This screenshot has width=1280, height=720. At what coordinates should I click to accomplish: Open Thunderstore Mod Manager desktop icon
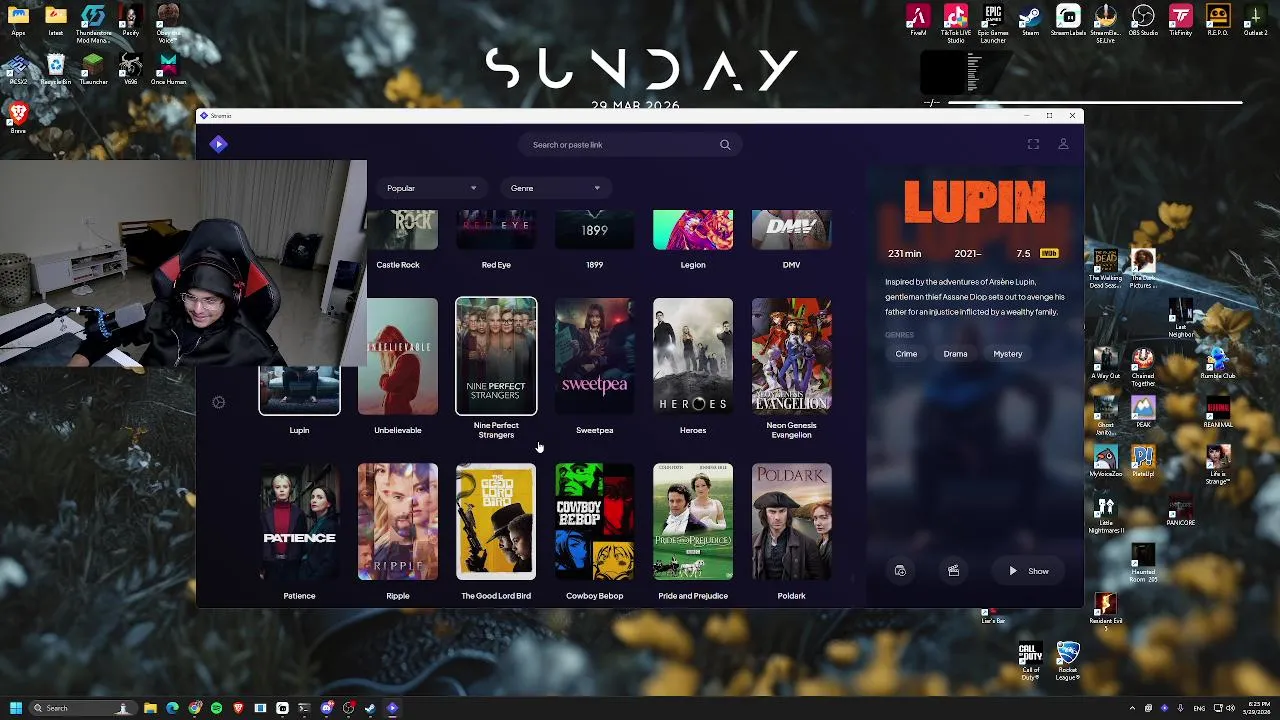click(x=93, y=22)
